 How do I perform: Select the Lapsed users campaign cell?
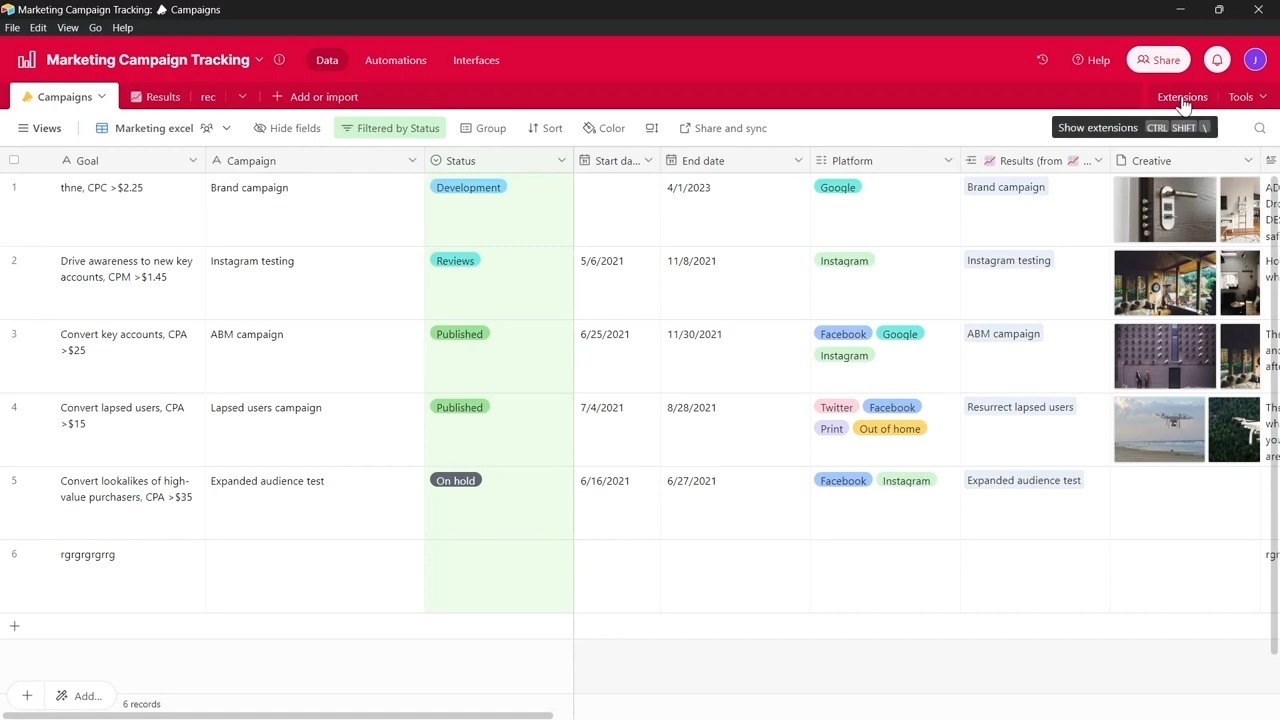[x=315, y=430]
